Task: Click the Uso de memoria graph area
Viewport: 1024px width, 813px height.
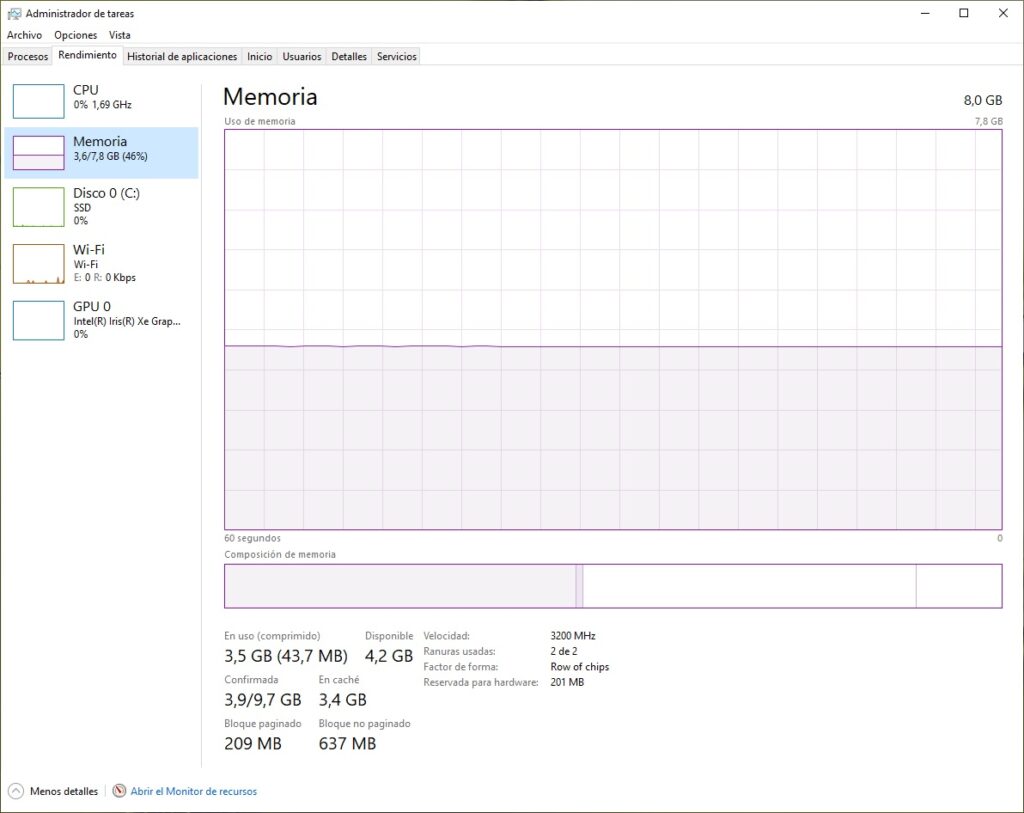Action: [612, 329]
